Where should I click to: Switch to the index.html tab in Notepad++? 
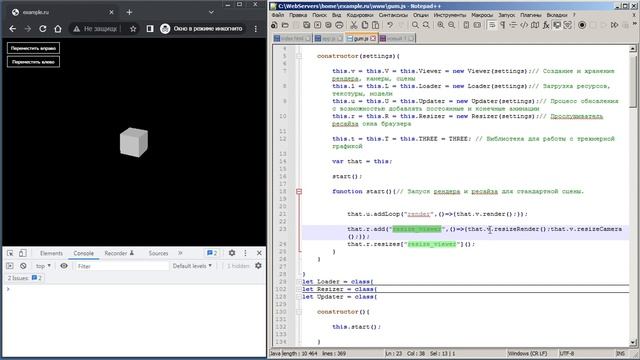click(292, 38)
